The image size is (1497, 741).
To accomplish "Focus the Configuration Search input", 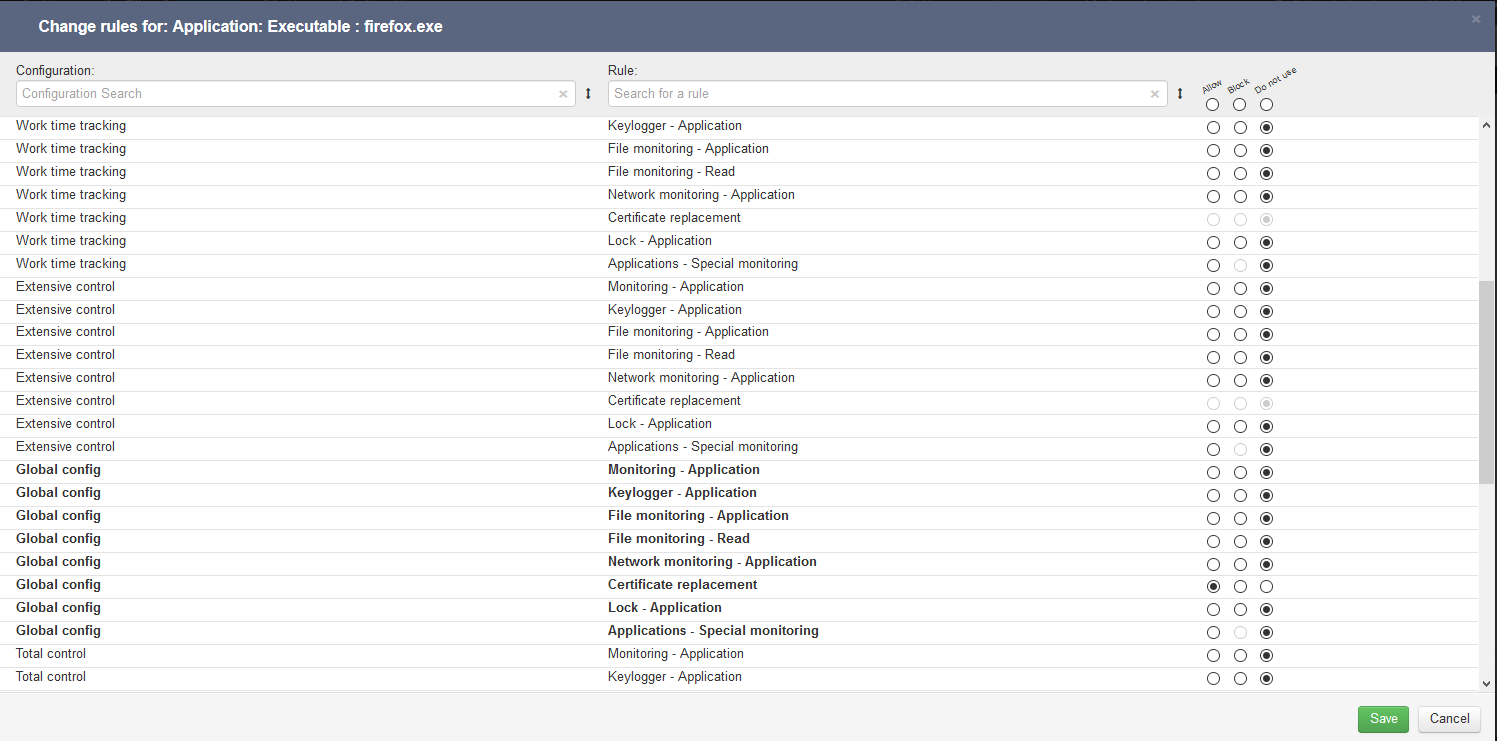I will point(285,94).
